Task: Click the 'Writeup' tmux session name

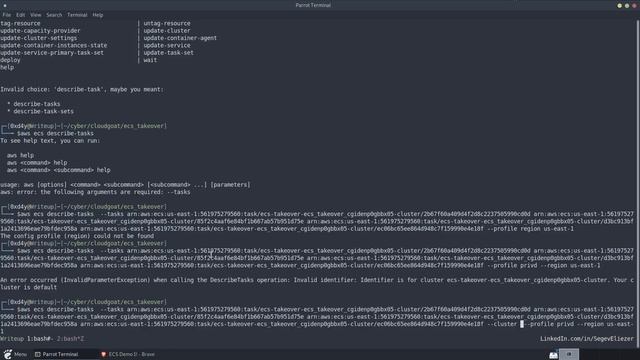Action: (12, 339)
